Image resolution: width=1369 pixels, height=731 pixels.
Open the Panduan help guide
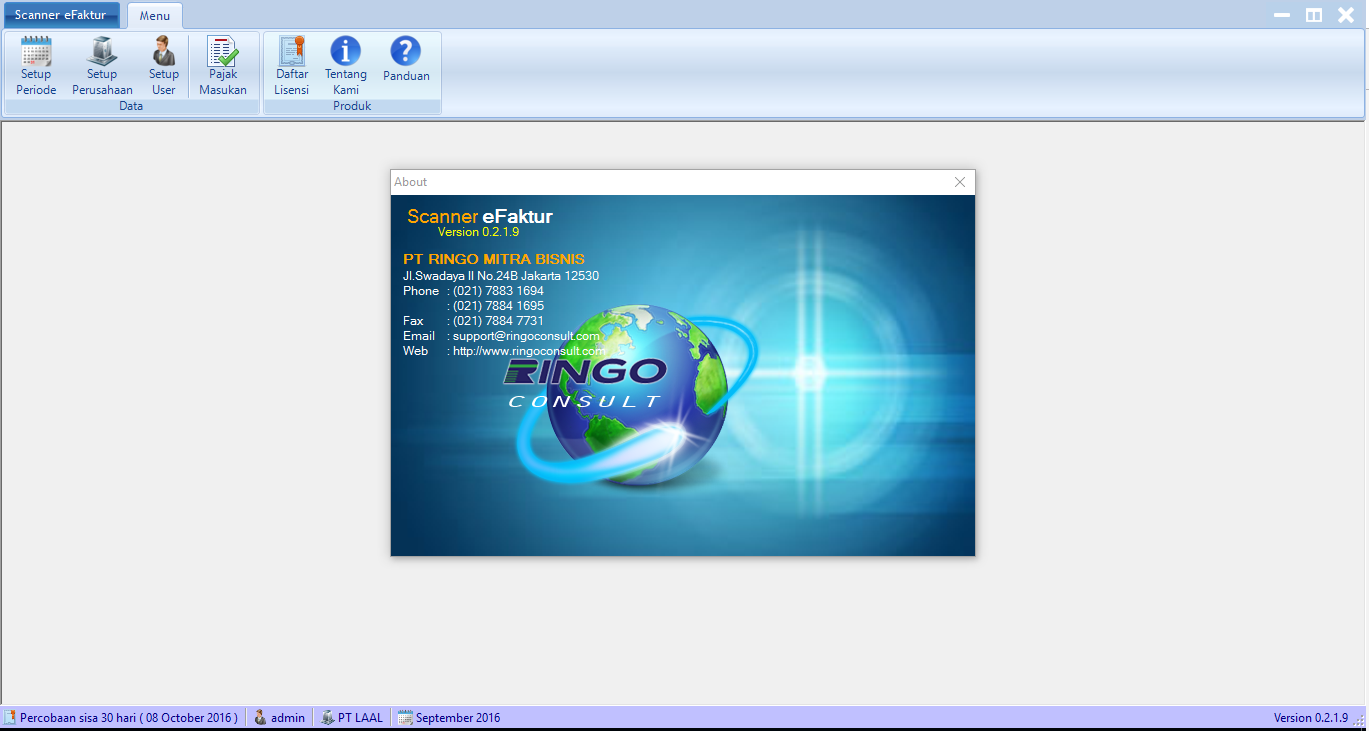(406, 60)
